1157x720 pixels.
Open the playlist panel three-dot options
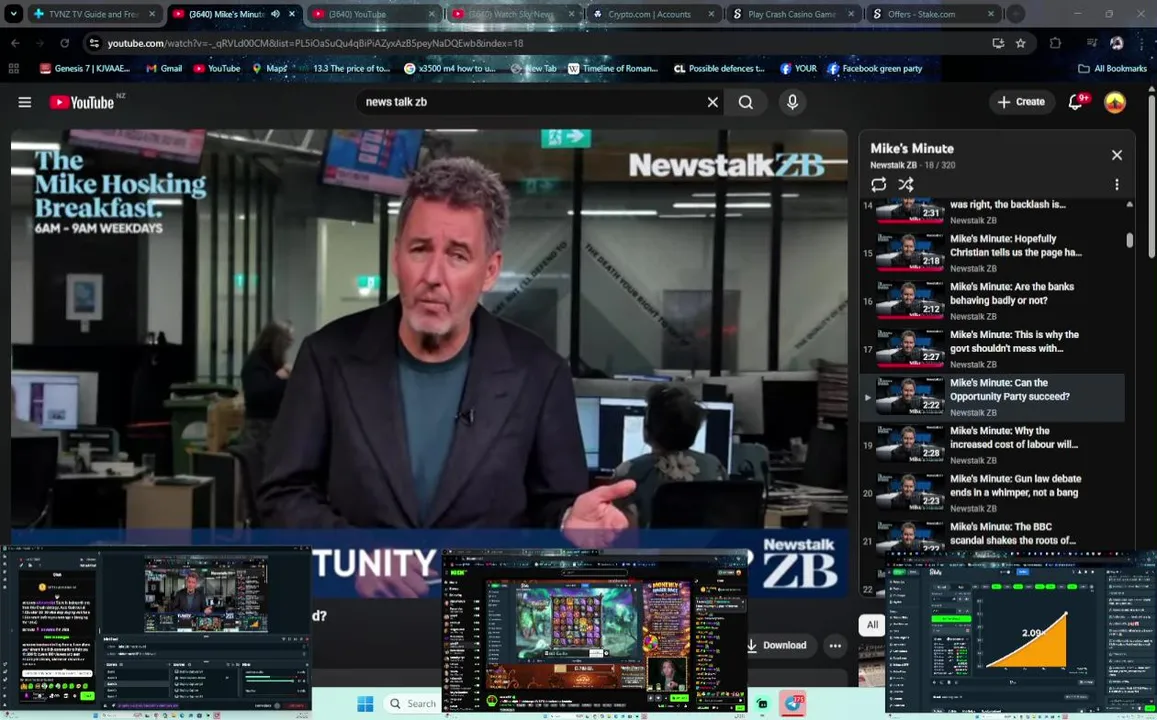[1116, 184]
